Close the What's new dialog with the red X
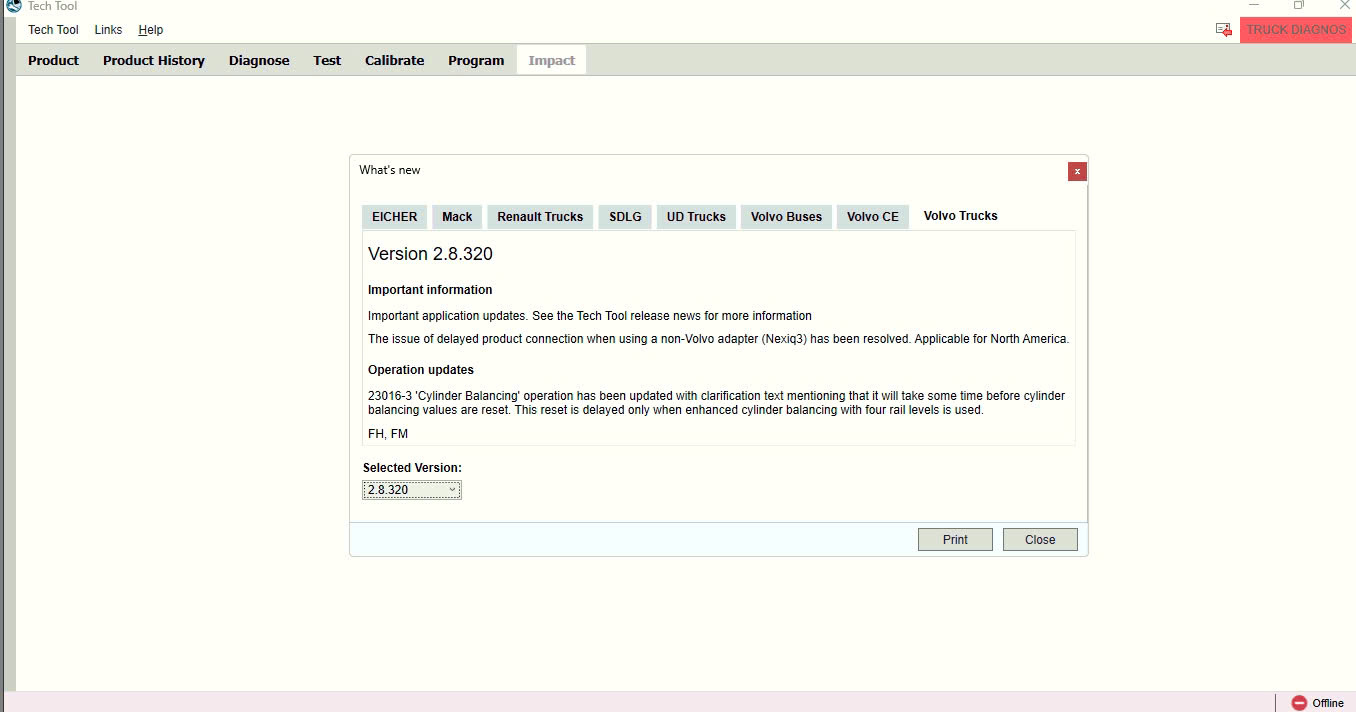This screenshot has width=1356, height=712. coord(1077,171)
